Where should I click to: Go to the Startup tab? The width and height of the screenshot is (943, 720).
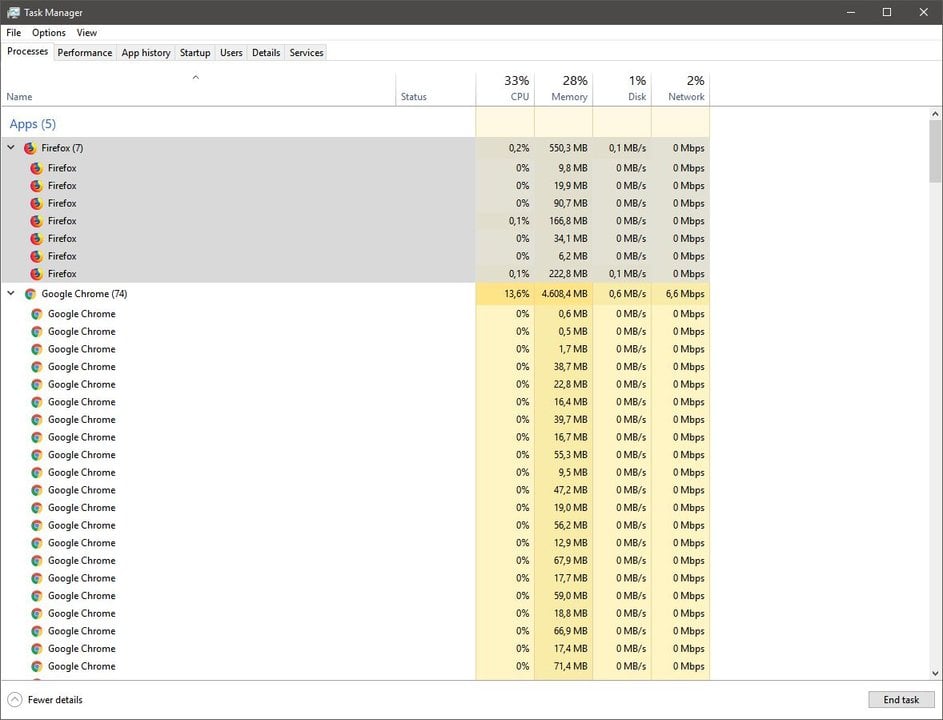195,53
